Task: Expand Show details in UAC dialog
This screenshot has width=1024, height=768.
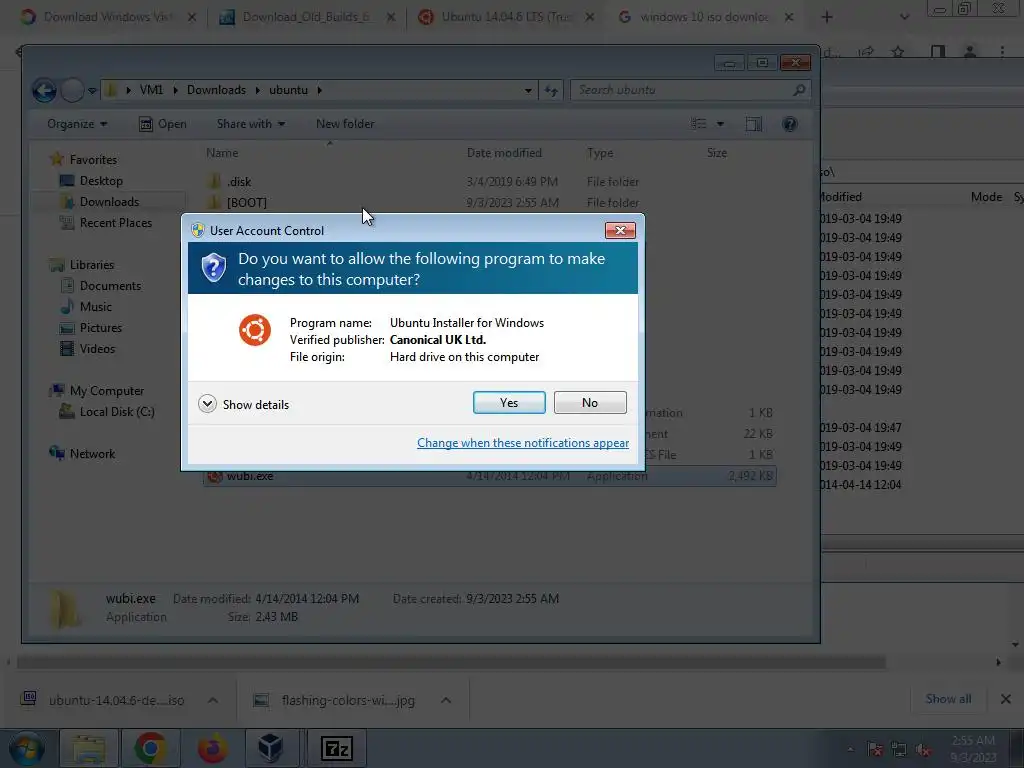Action: pyautogui.click(x=244, y=404)
